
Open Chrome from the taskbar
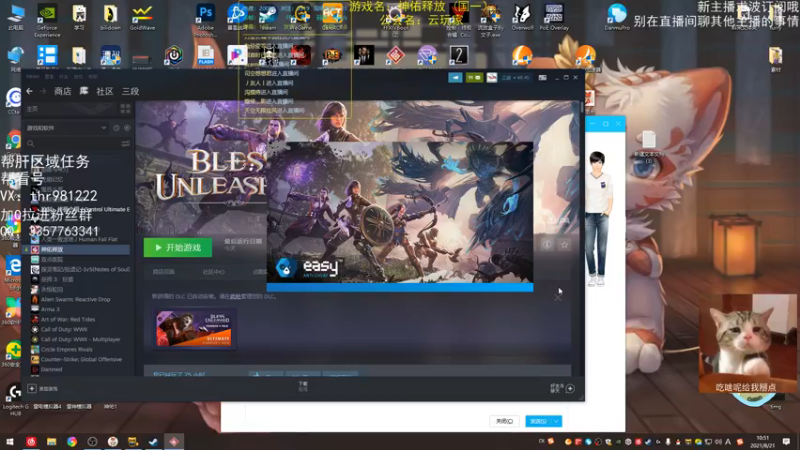tap(72, 442)
